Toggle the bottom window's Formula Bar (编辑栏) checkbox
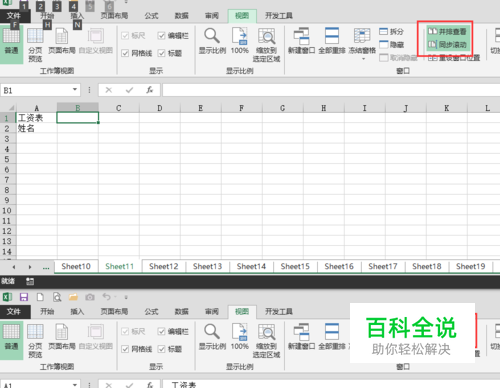Screen dimensions: 500x388 [161, 331]
